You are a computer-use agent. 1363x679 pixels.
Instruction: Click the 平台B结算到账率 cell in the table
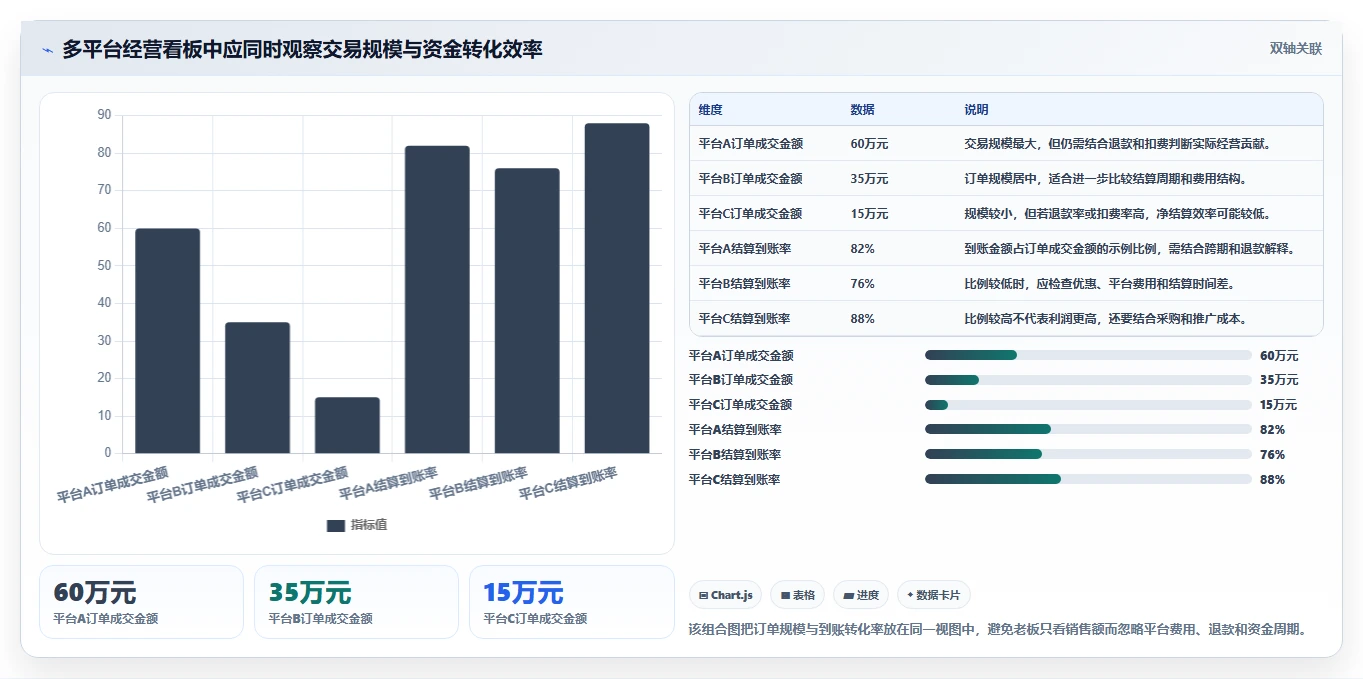744,284
